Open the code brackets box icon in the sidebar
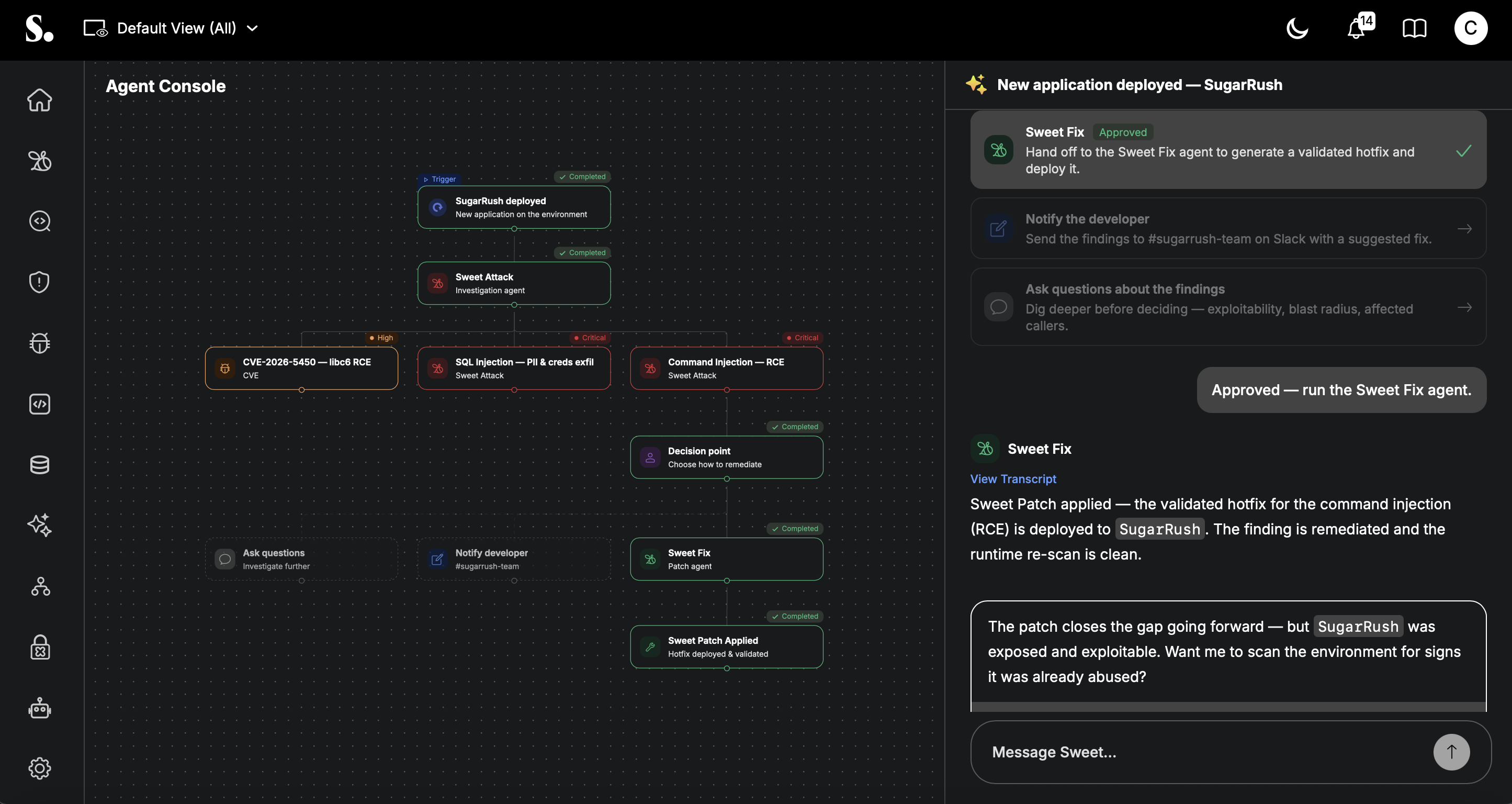1512x804 pixels. [40, 404]
